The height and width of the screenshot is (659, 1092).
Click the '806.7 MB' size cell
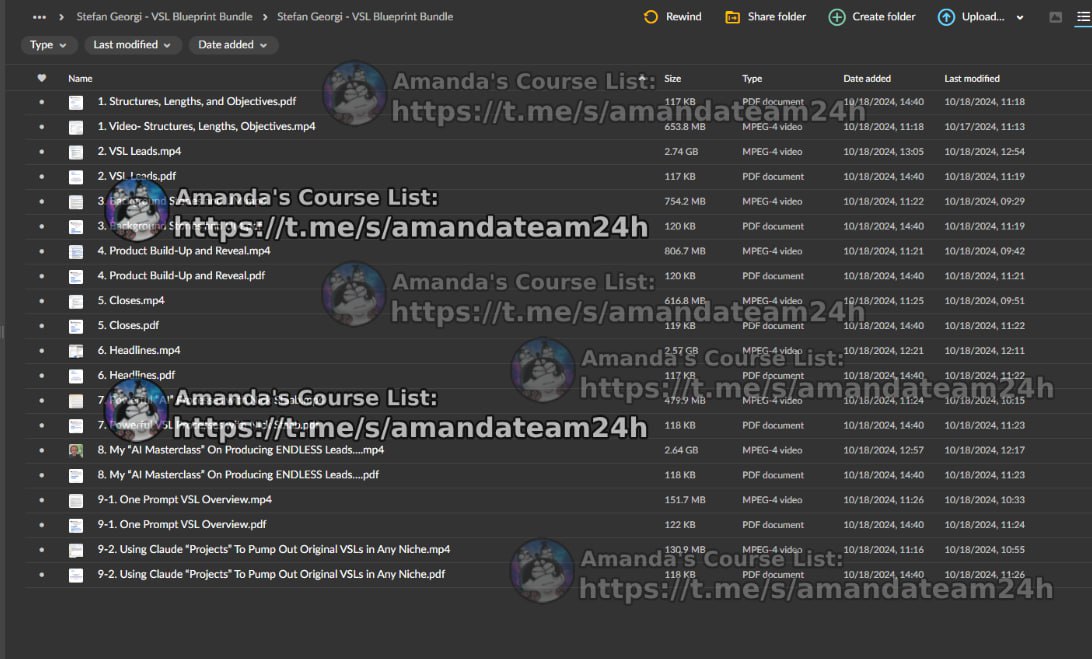pos(685,251)
